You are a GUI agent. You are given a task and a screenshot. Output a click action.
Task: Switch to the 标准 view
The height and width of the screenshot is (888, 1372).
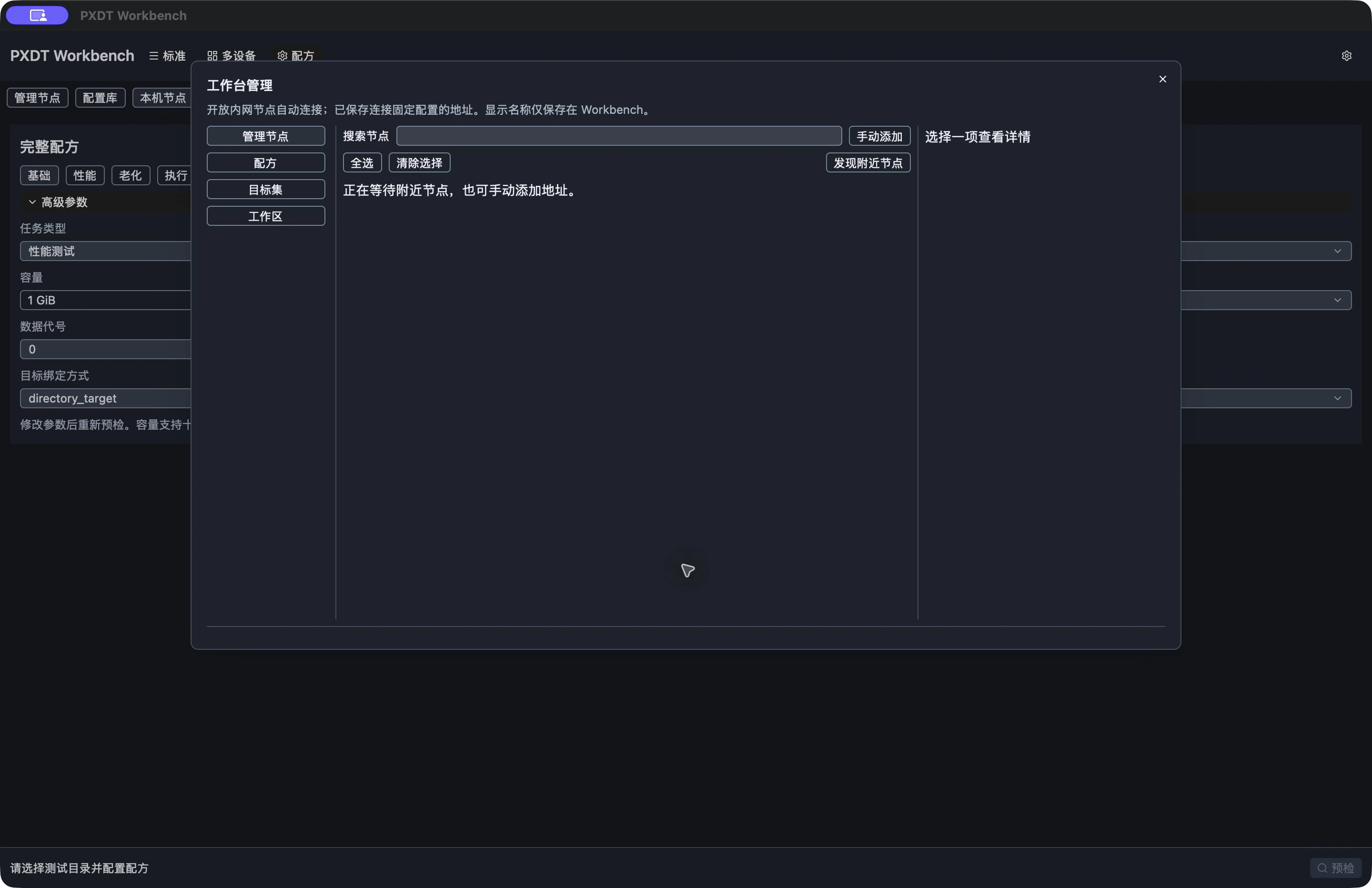pos(168,56)
